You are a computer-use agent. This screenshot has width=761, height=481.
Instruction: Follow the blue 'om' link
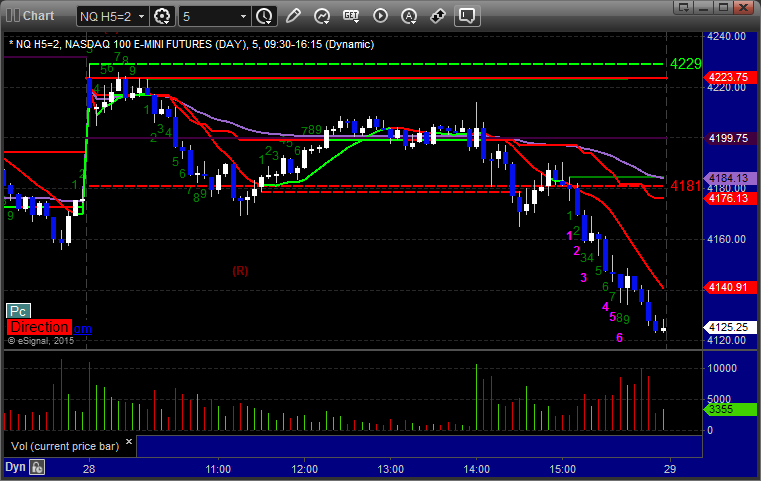pyautogui.click(x=82, y=329)
